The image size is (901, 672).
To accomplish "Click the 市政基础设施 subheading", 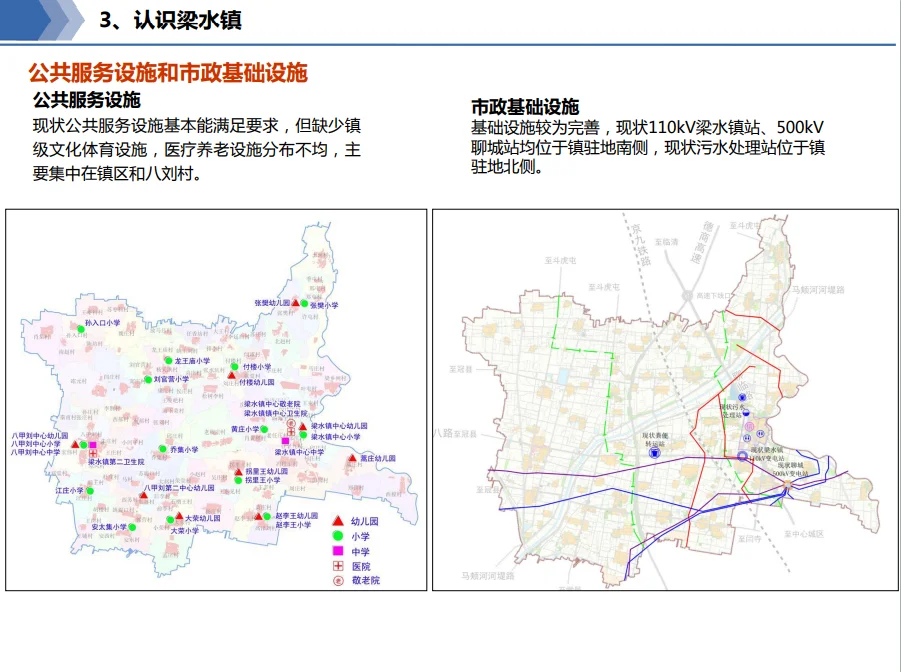I will (525, 107).
